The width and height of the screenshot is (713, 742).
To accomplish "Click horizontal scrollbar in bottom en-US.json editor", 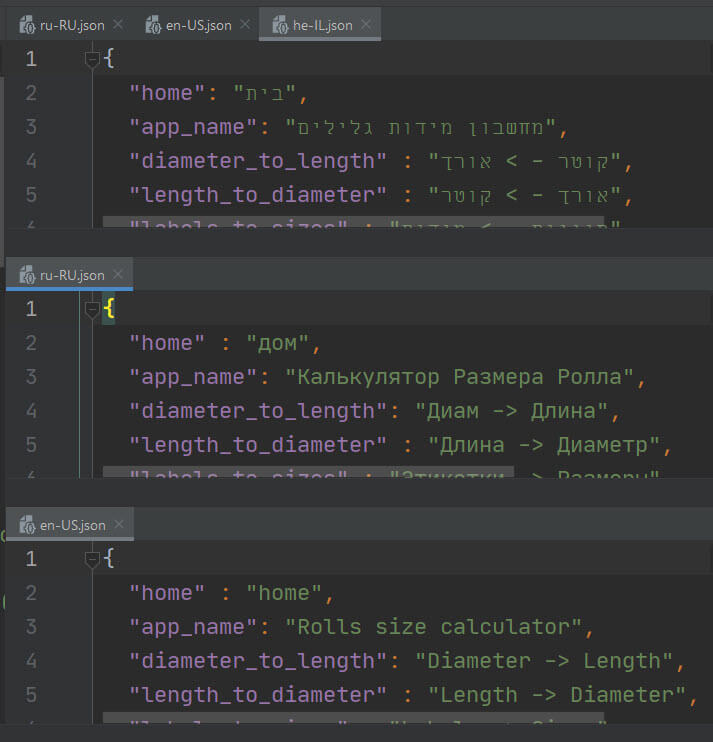I will coord(353,717).
